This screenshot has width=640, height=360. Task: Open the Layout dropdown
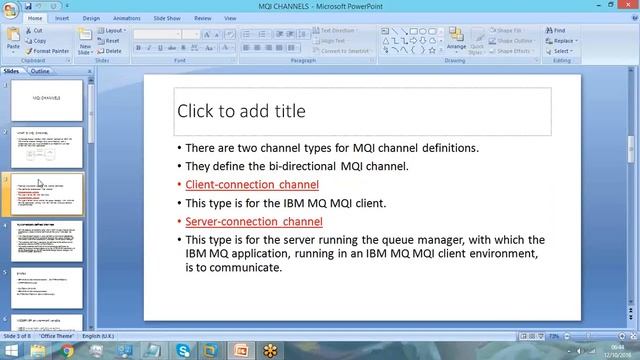tap(112, 31)
